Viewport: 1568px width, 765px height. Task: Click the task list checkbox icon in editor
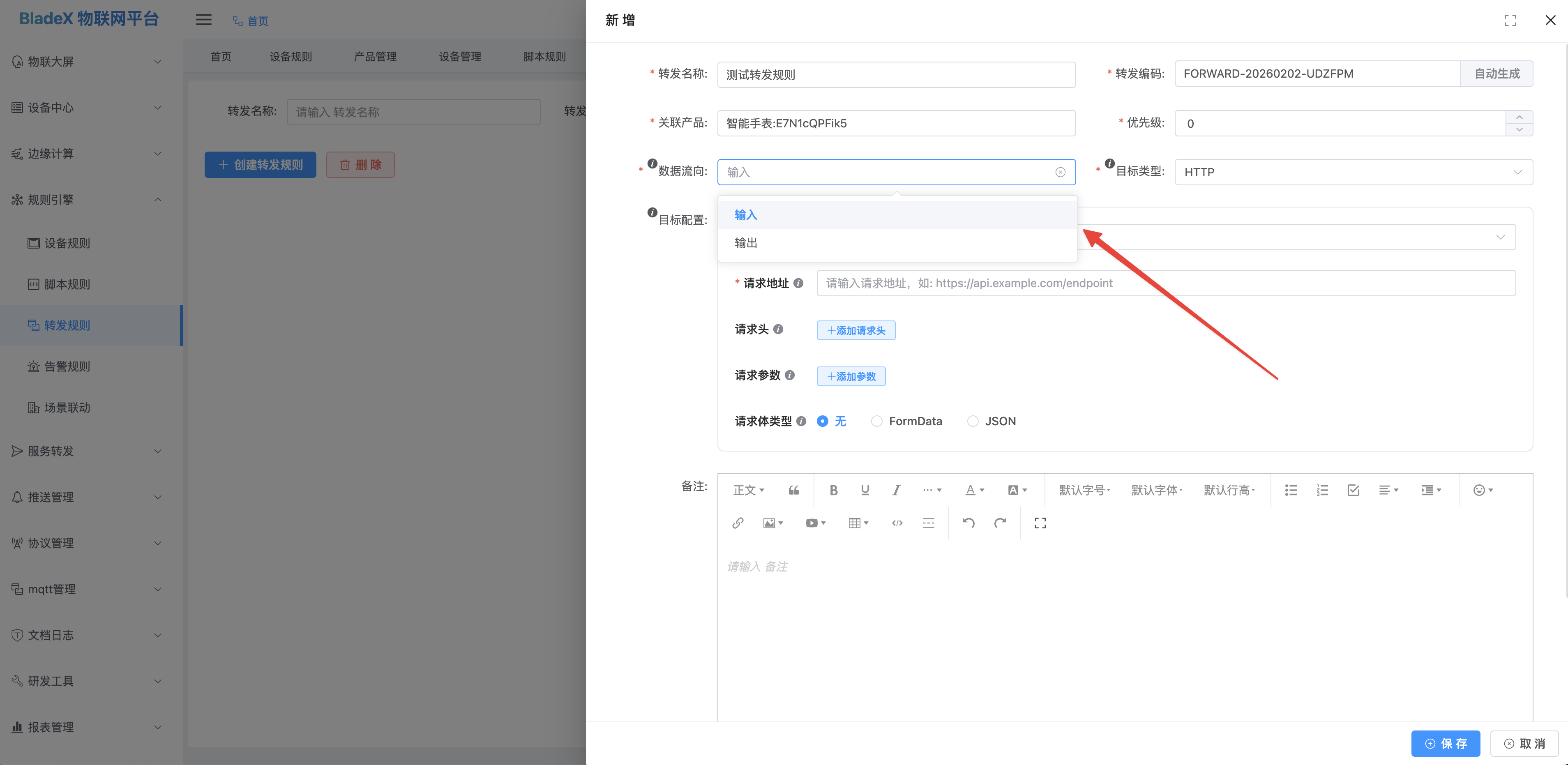pyautogui.click(x=1353, y=490)
